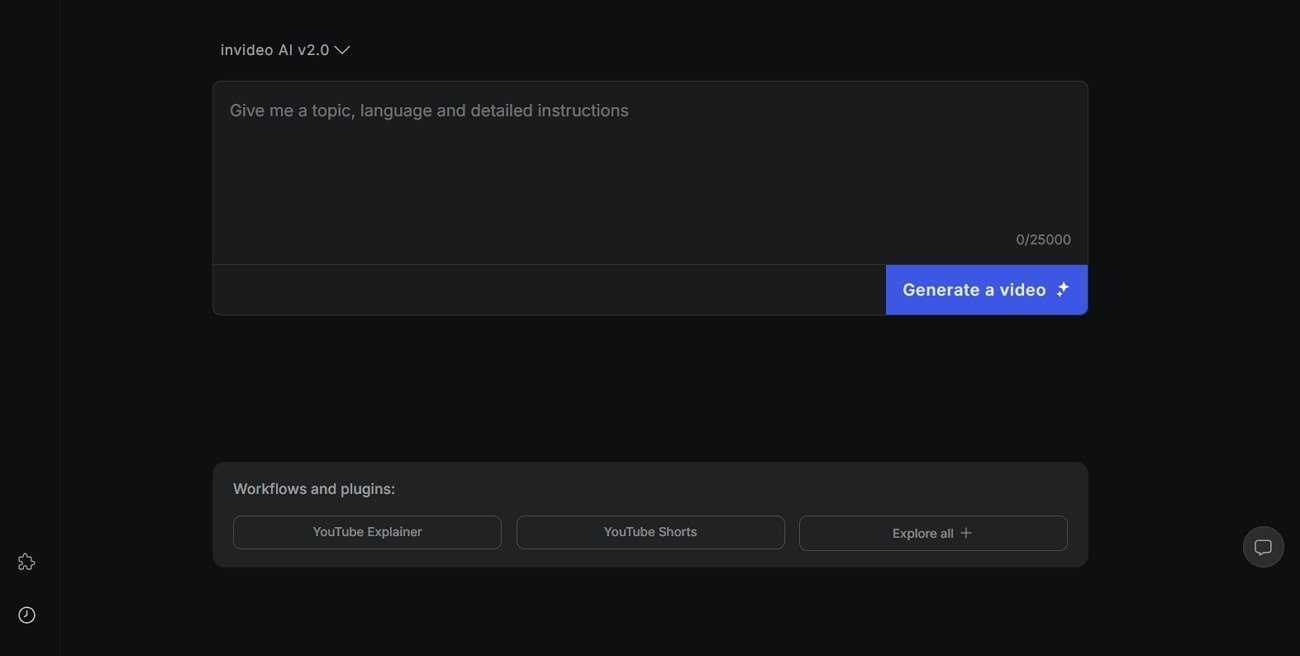Open the plugins puzzle icon in sidebar

(x=27, y=562)
